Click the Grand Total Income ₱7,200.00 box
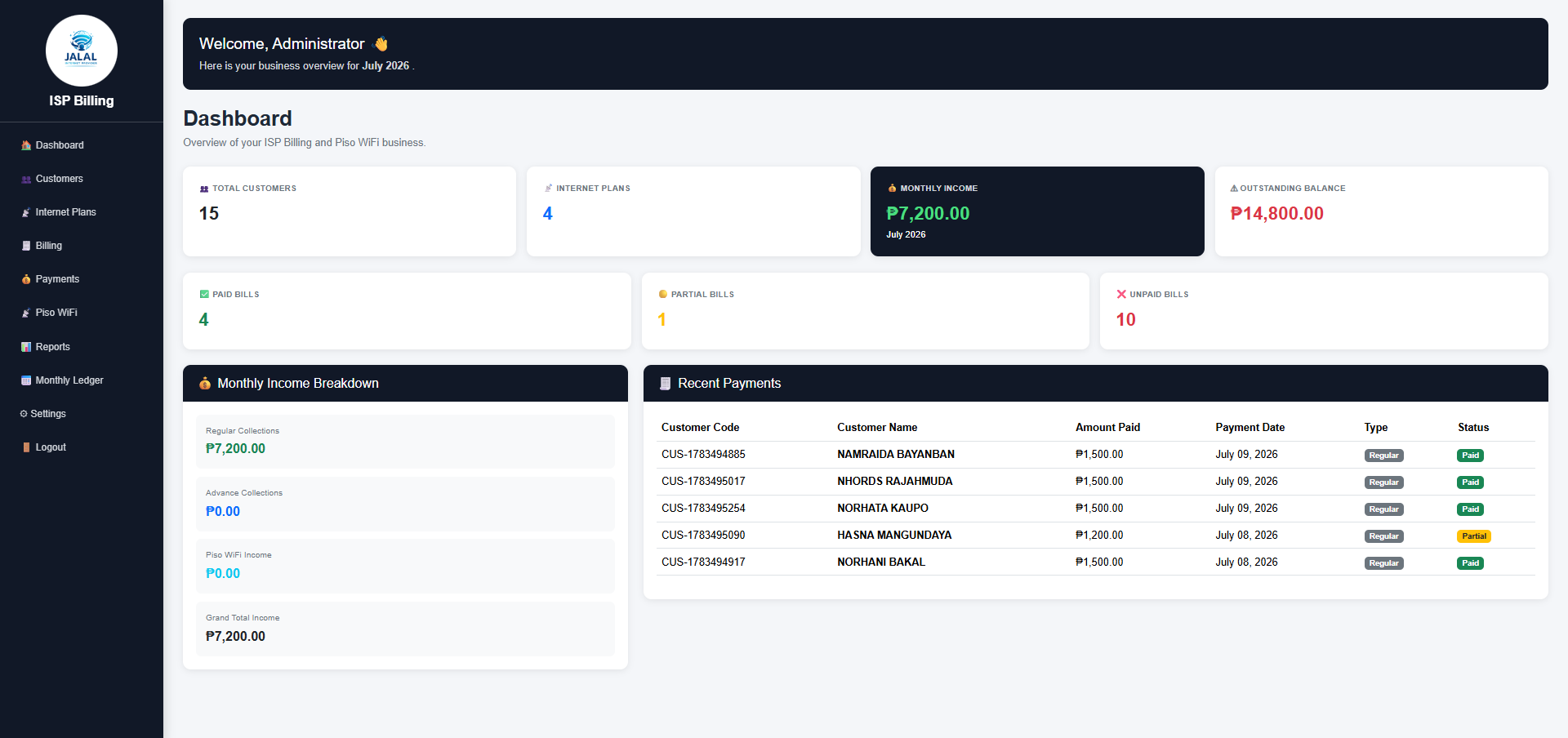The height and width of the screenshot is (738, 1568). [x=405, y=629]
